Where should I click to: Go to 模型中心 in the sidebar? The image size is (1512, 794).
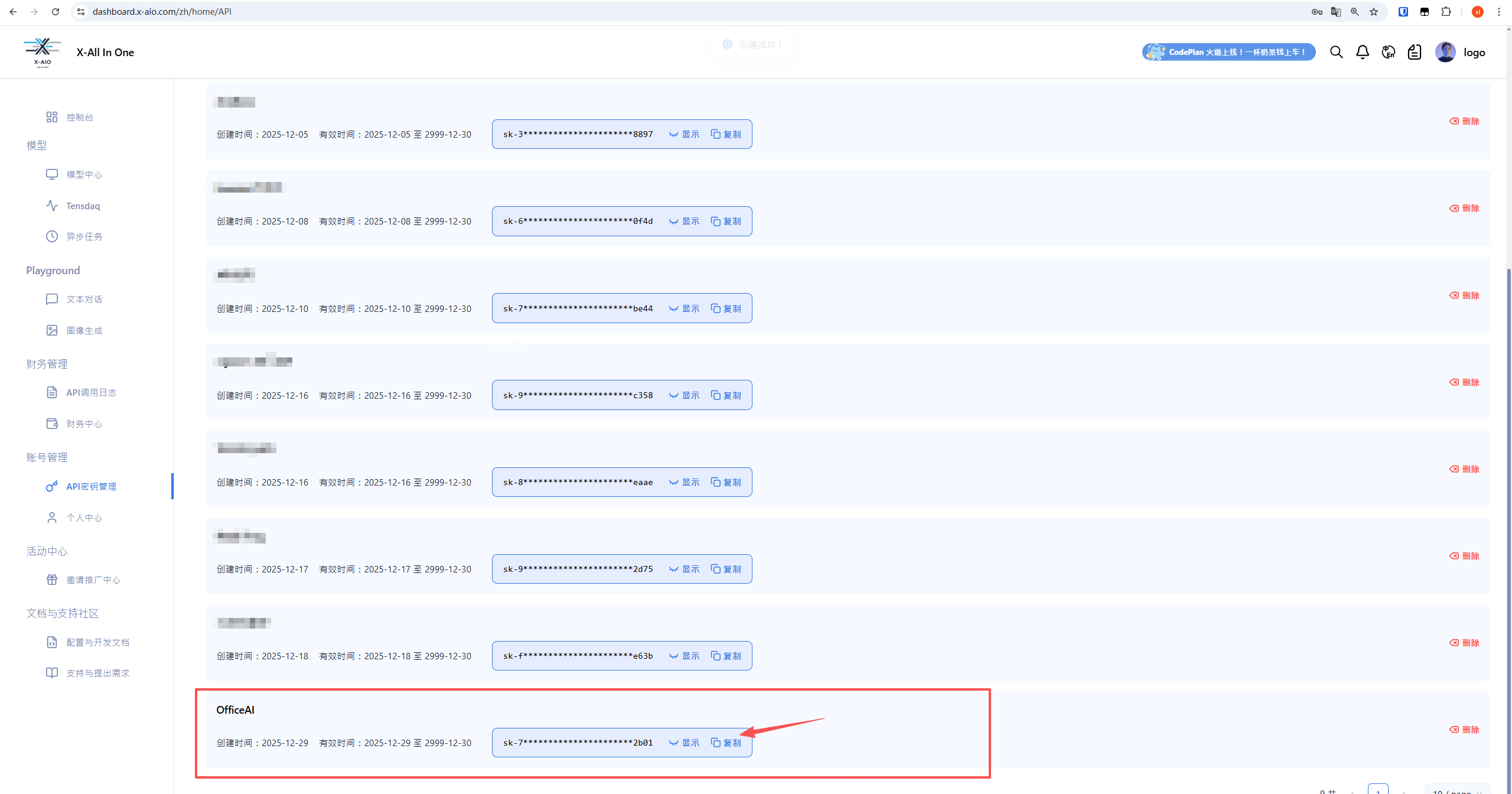pos(84,174)
